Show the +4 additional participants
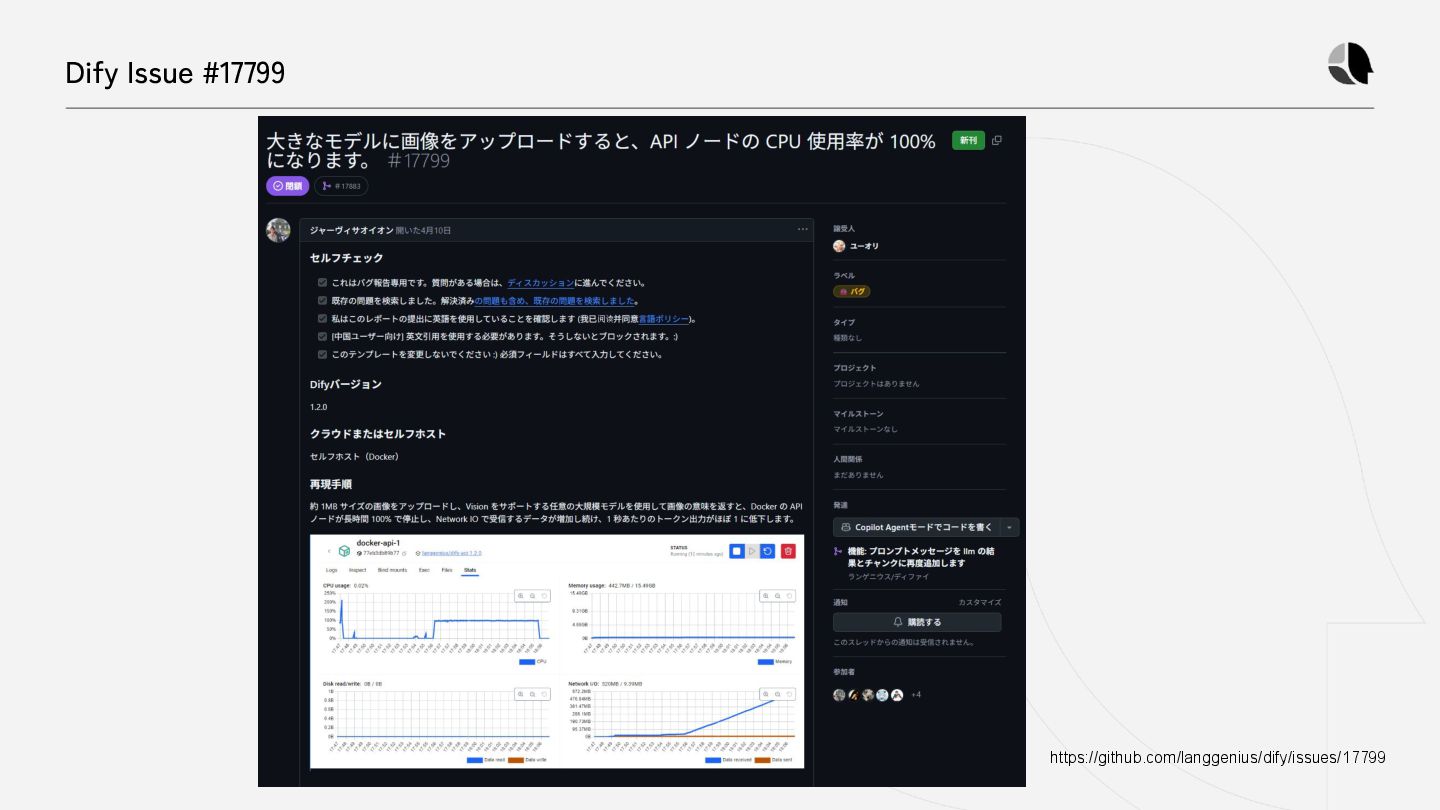The width and height of the screenshot is (1440, 810). pos(916,695)
